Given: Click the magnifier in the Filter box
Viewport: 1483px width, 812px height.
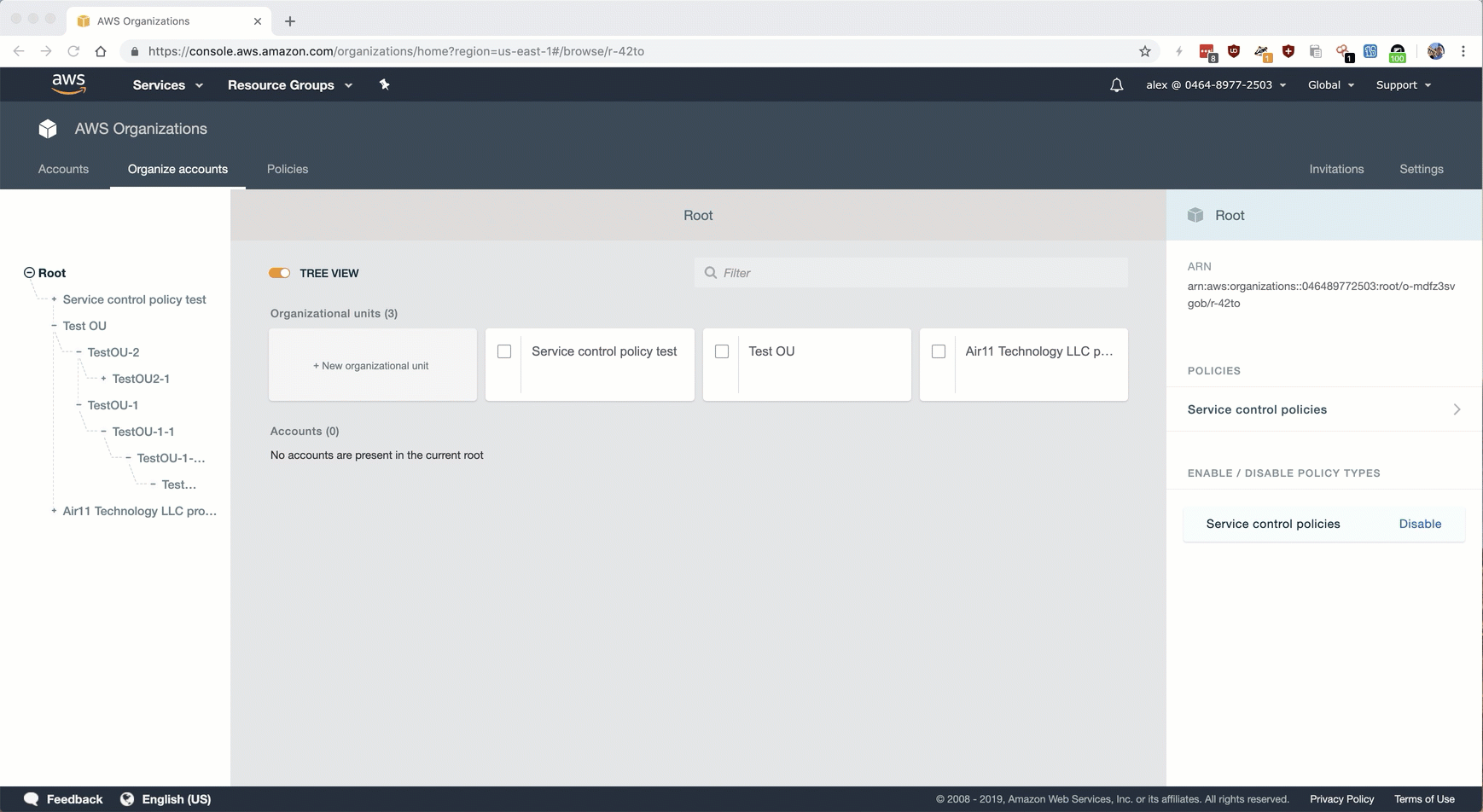Looking at the screenshot, I should (711, 272).
